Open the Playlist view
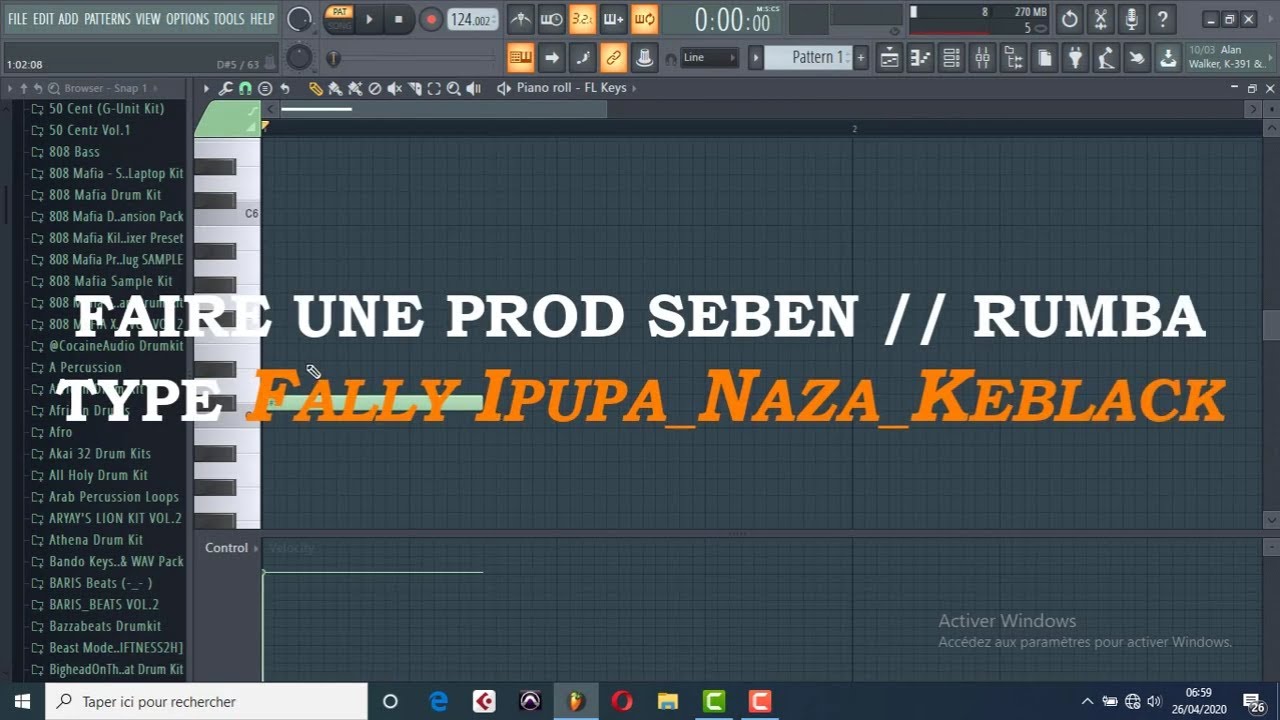The height and width of the screenshot is (720, 1280). [x=889, y=58]
